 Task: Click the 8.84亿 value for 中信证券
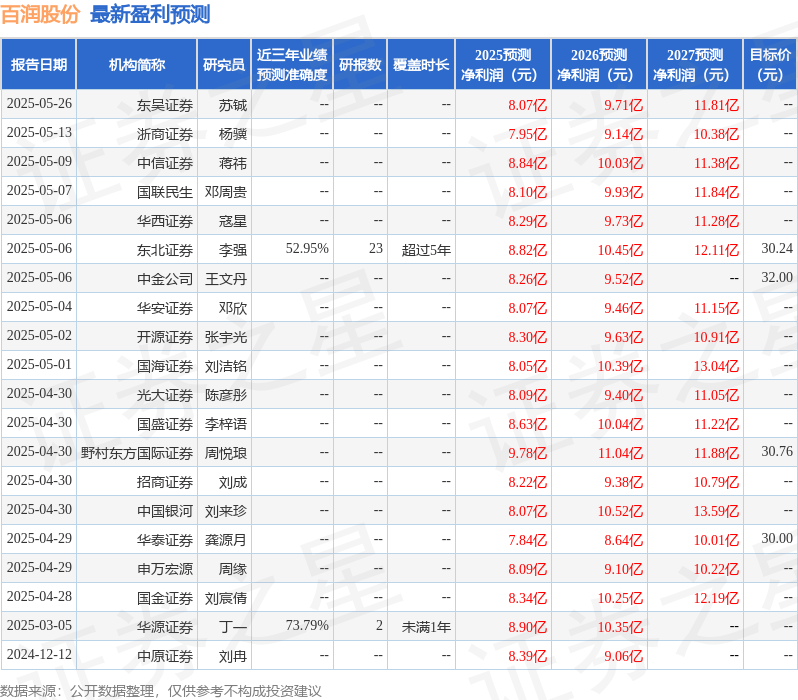pyautogui.click(x=528, y=163)
